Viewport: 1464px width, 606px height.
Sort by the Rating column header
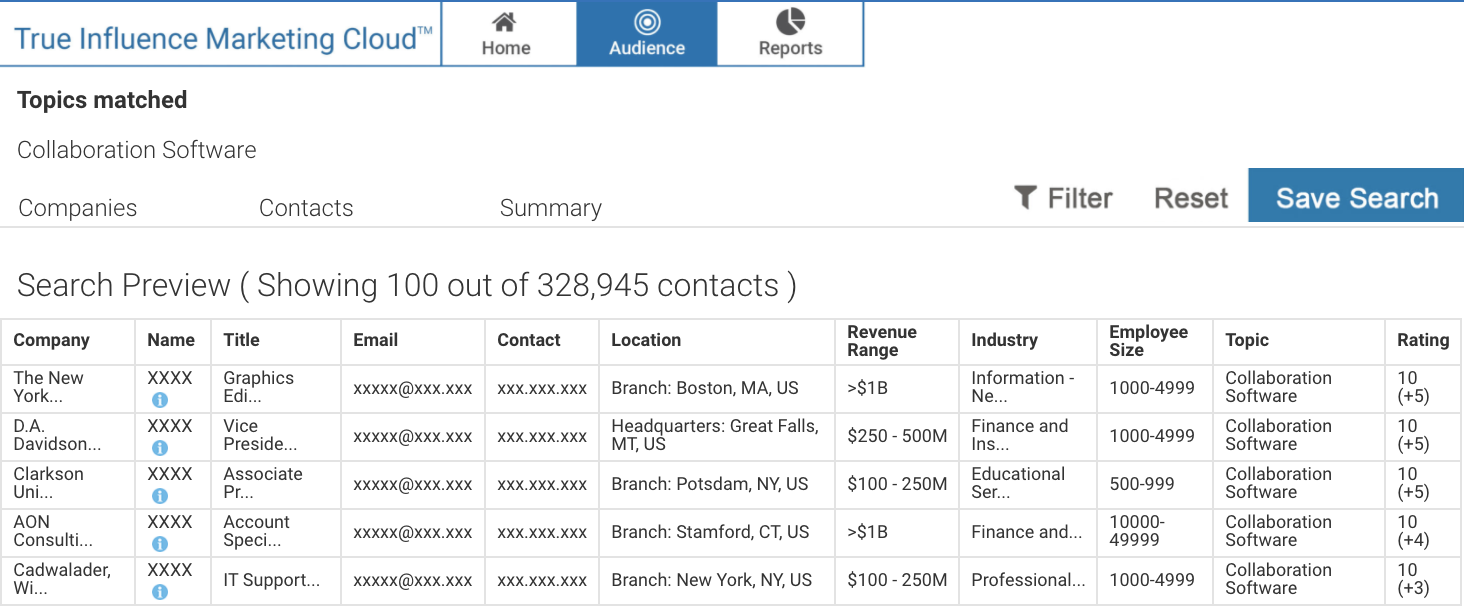point(1422,340)
